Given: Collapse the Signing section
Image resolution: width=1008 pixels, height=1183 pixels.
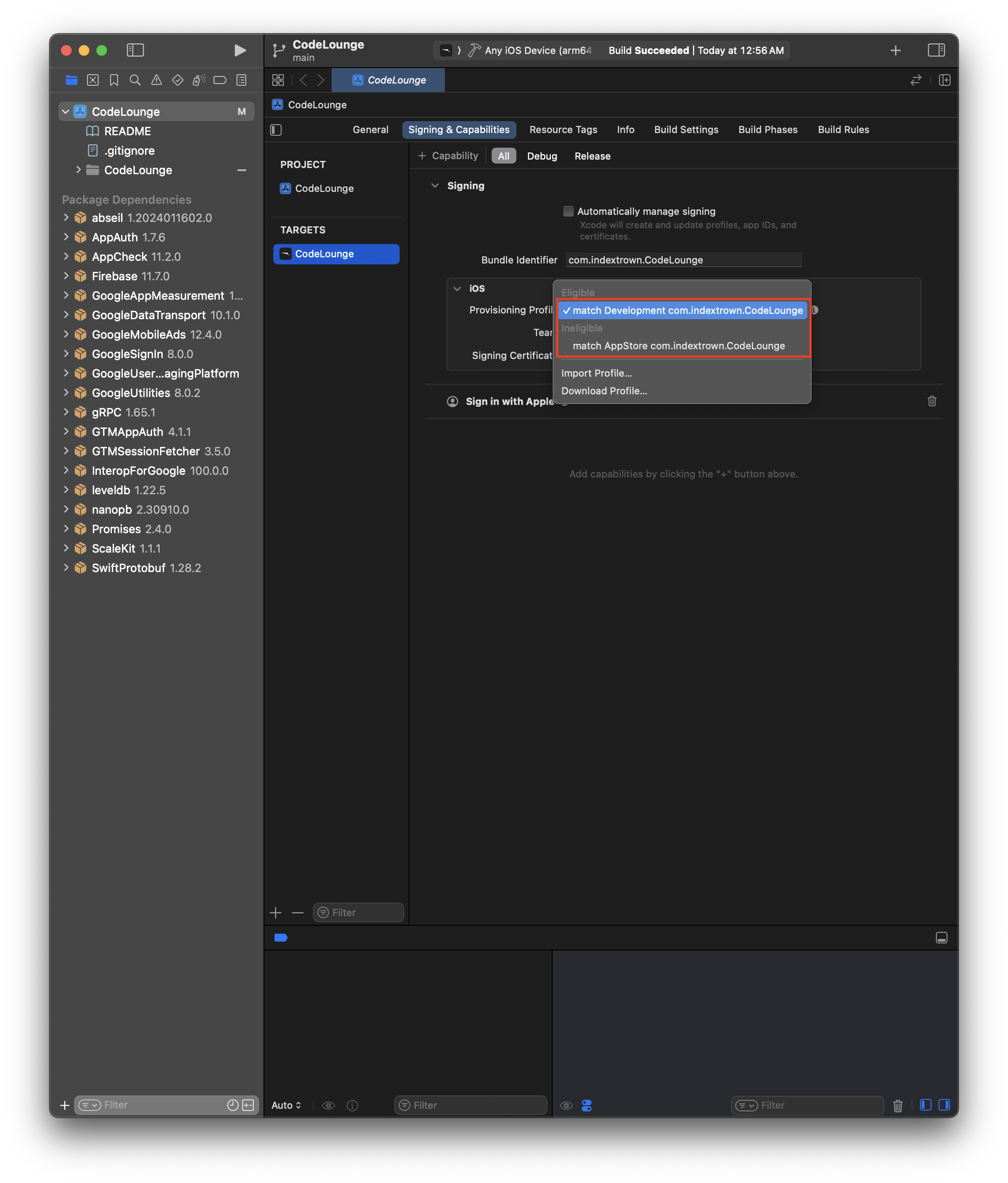Looking at the screenshot, I should click(435, 186).
